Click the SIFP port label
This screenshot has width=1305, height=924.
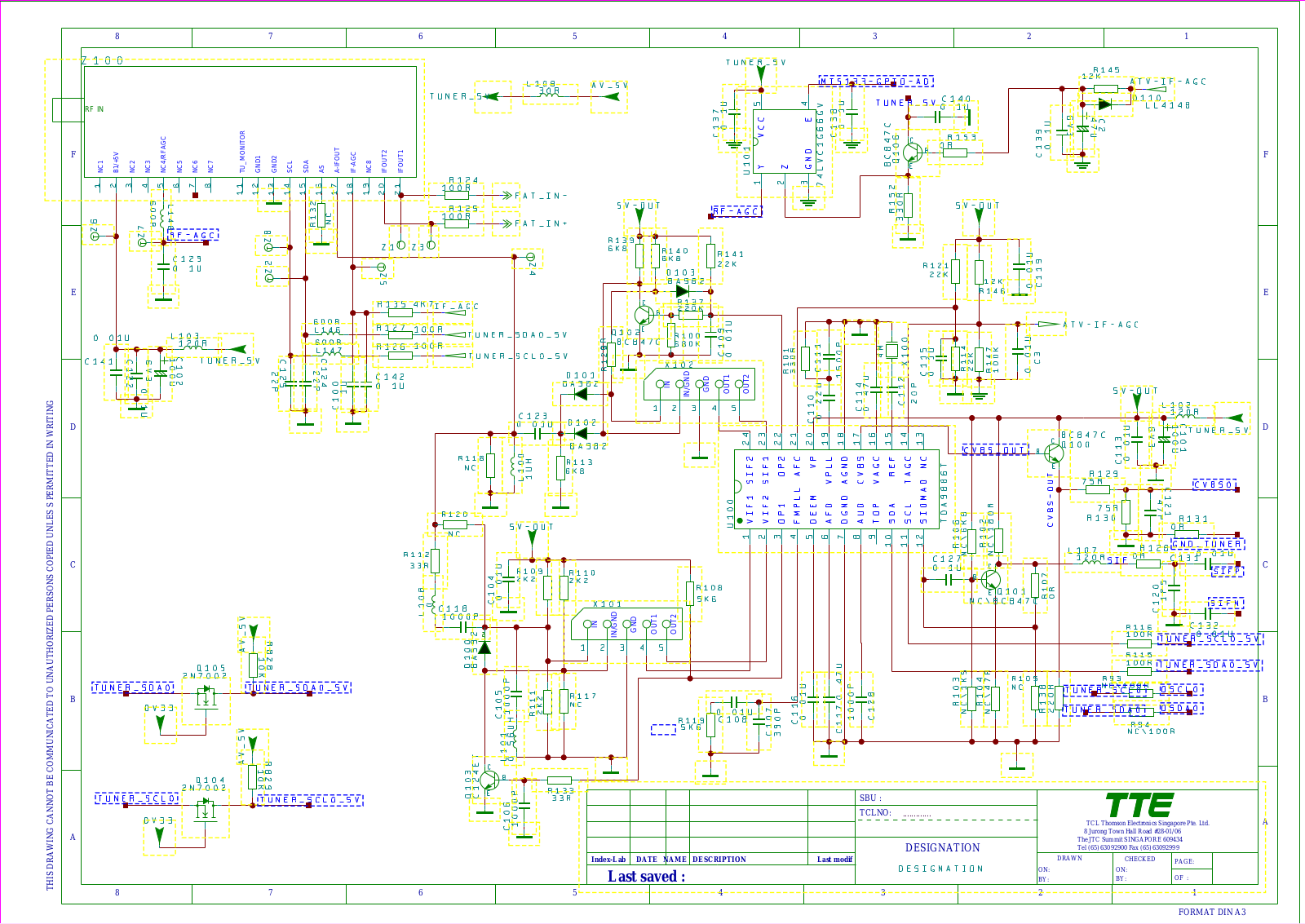click(1228, 571)
